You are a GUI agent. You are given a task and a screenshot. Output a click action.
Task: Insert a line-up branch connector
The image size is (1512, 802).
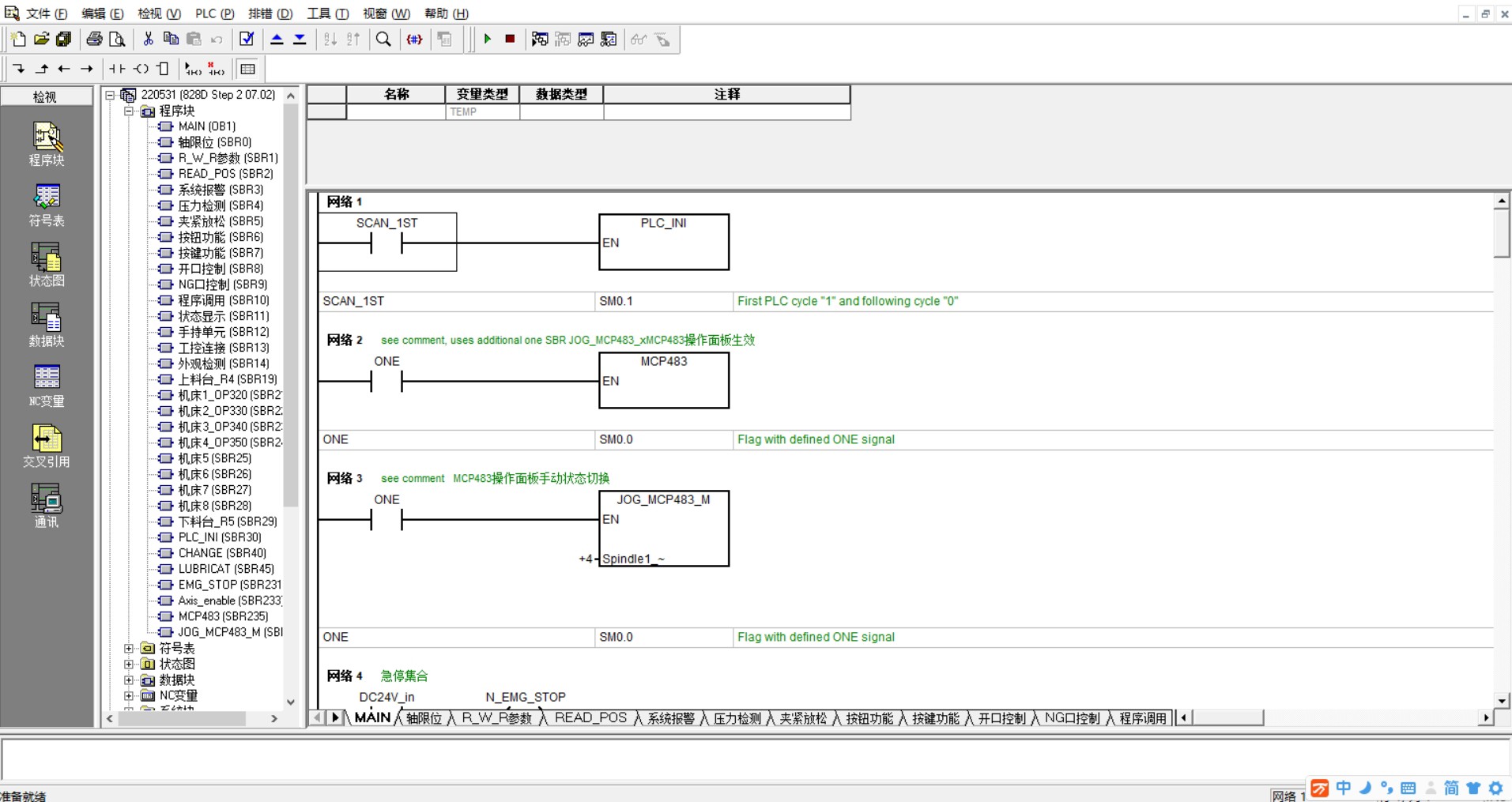42,69
